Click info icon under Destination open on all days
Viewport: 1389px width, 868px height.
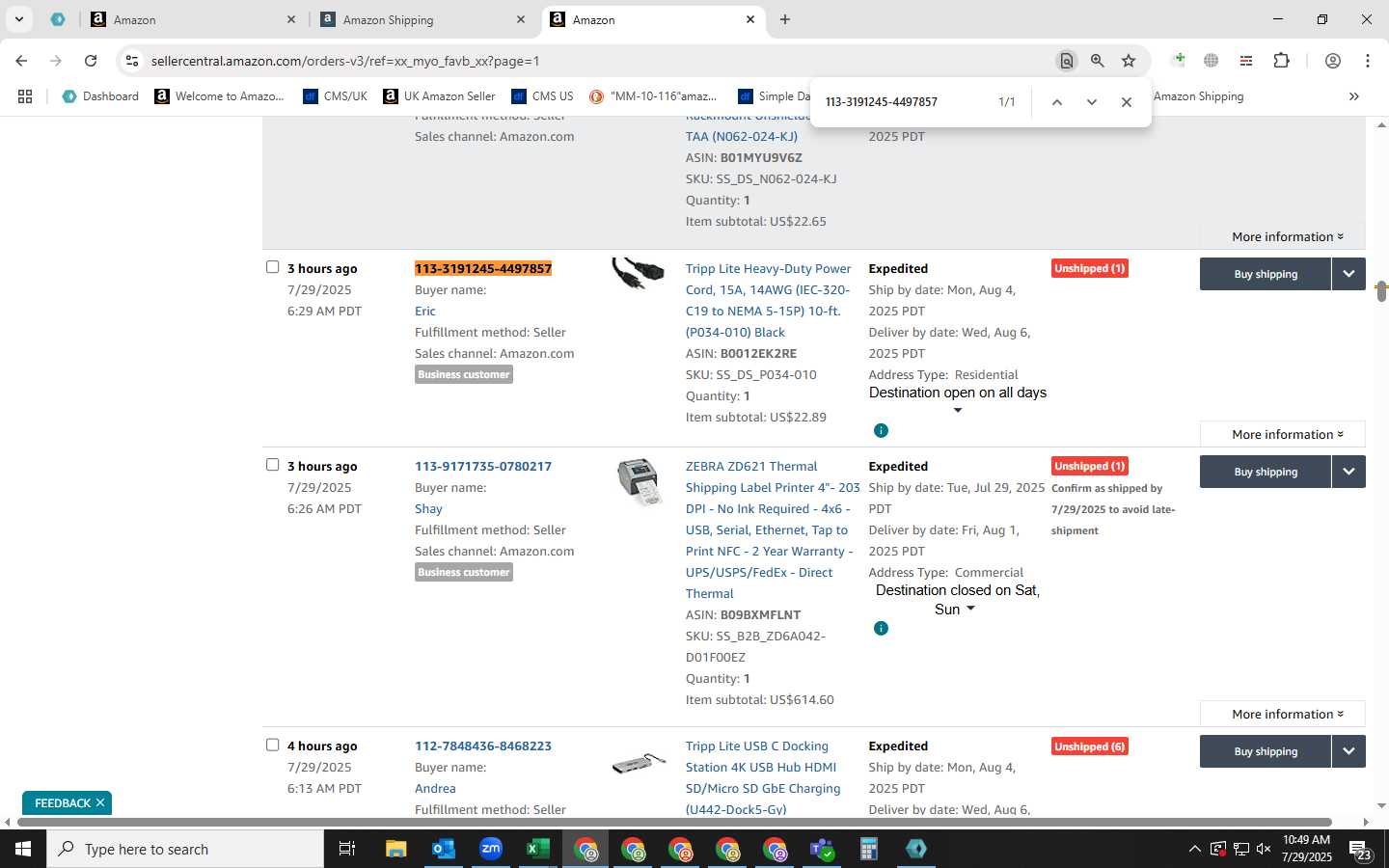pyautogui.click(x=881, y=430)
